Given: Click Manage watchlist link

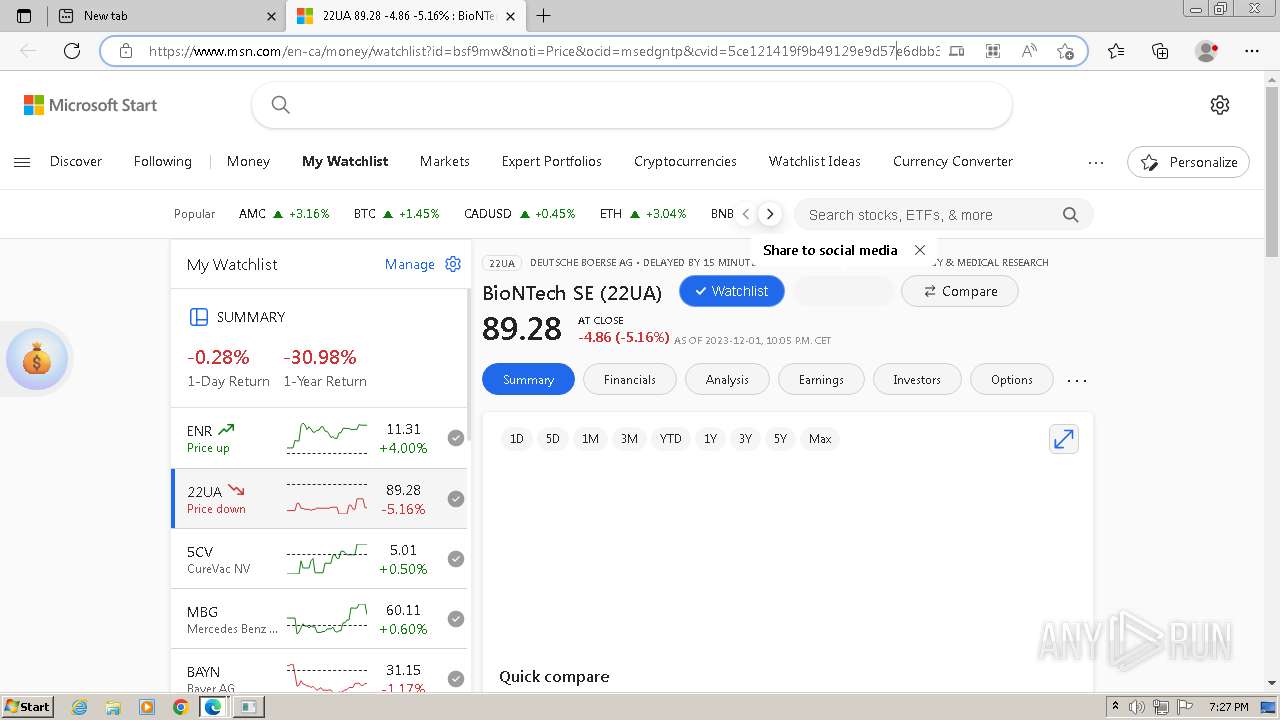Looking at the screenshot, I should tap(410, 264).
